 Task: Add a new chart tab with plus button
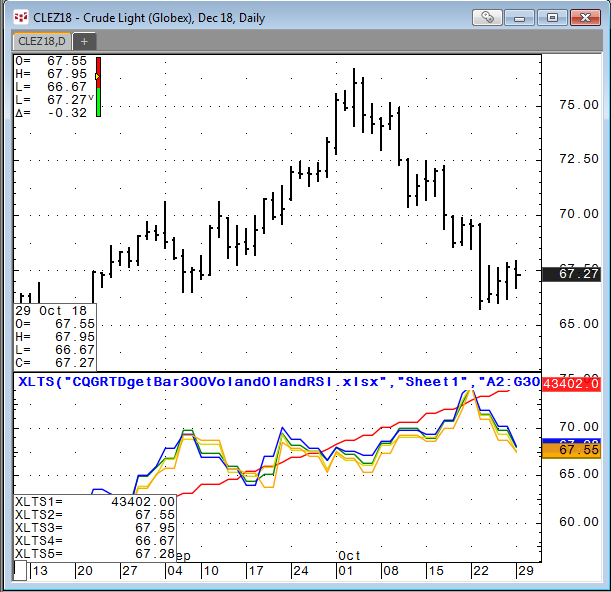[x=85, y=41]
